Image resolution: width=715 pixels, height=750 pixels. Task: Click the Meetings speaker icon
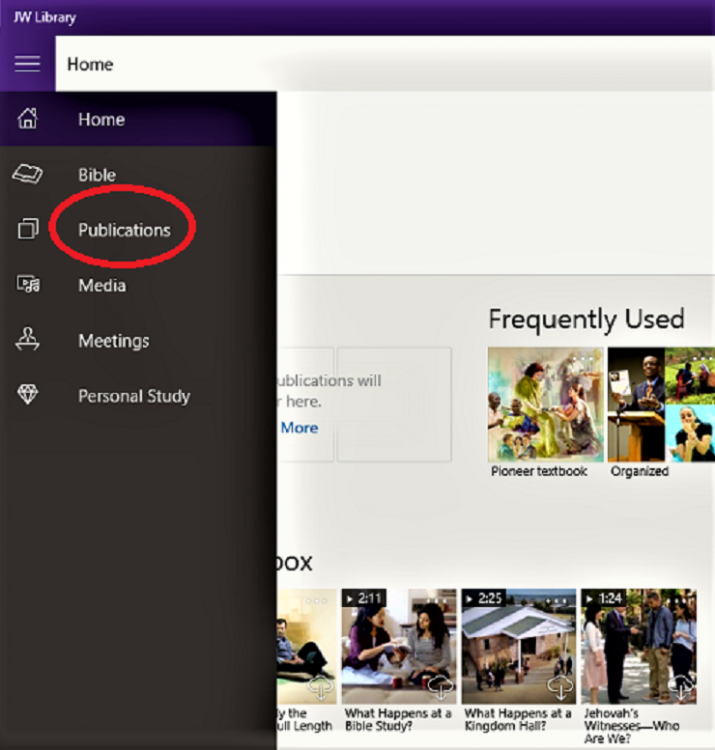tap(27, 339)
